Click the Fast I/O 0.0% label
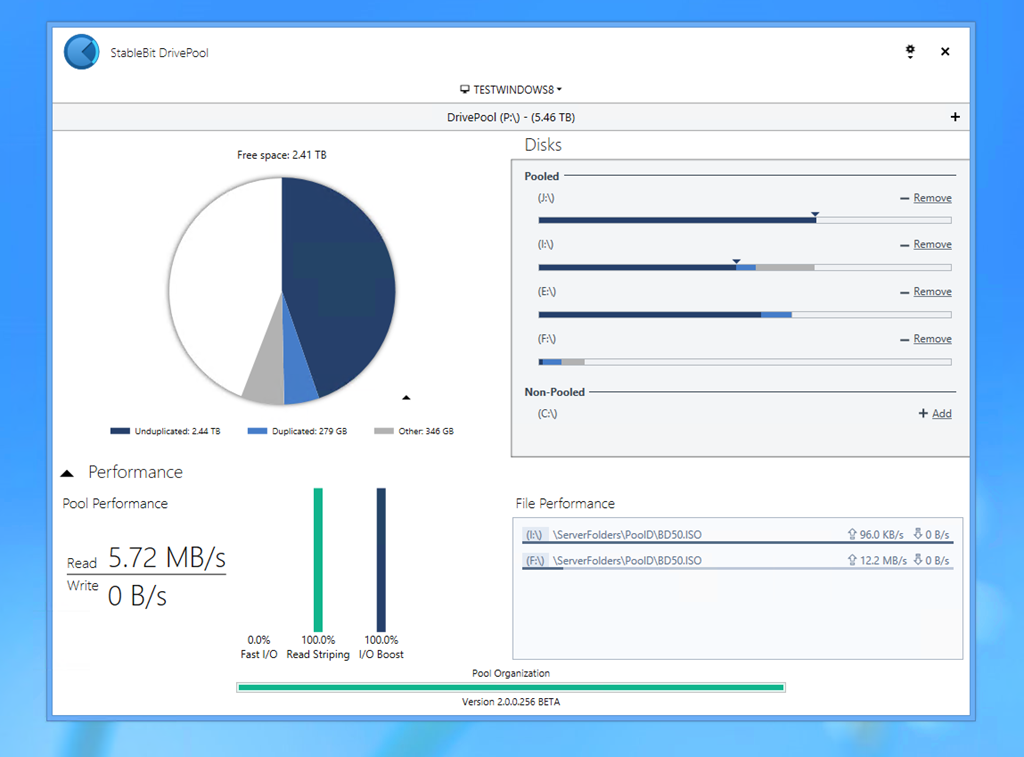 [x=259, y=640]
